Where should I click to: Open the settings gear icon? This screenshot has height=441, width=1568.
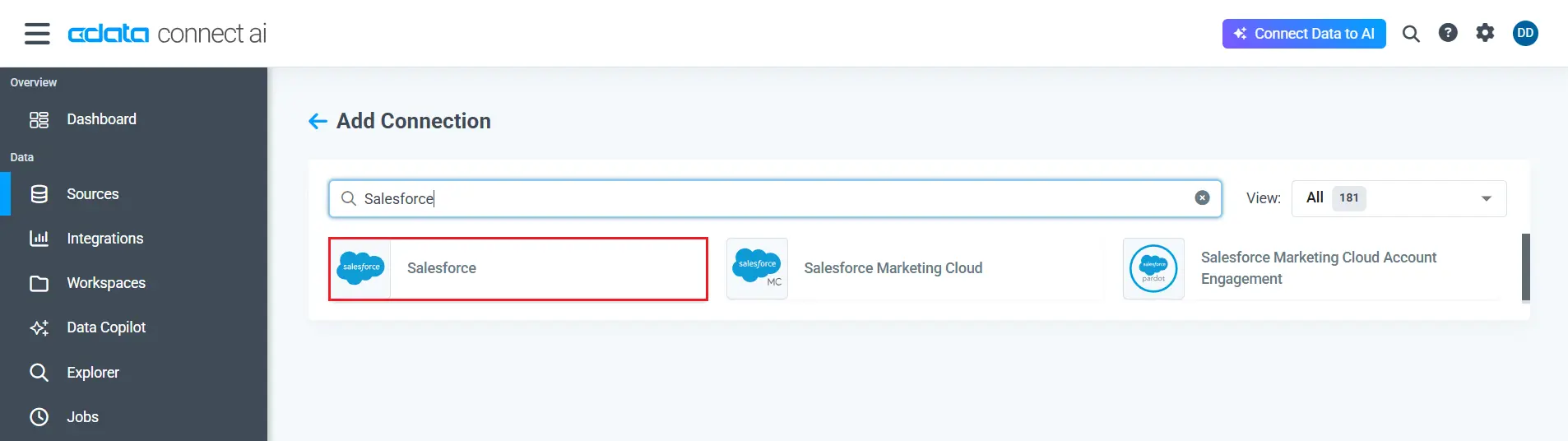(1485, 33)
